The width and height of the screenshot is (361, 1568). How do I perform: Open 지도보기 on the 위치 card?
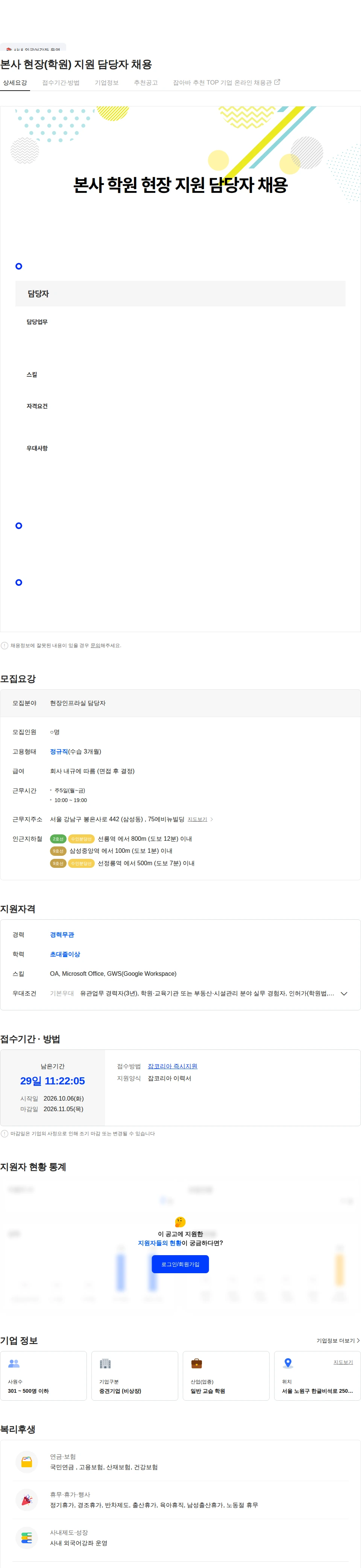coord(343,1362)
